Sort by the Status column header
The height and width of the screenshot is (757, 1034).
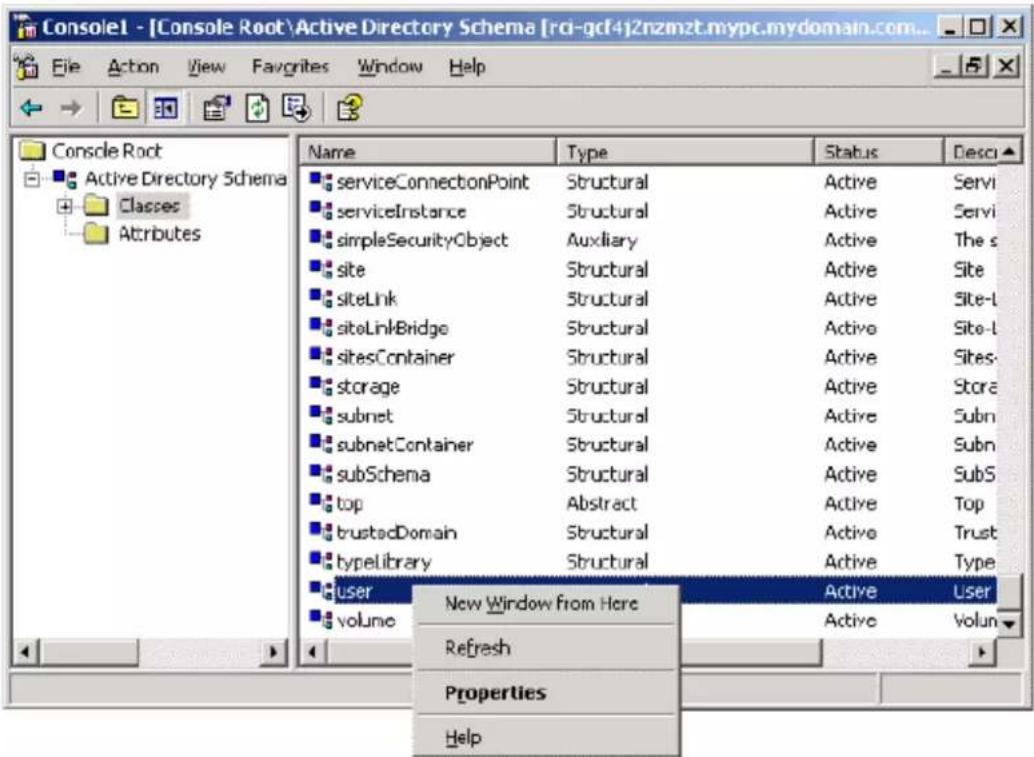879,152
